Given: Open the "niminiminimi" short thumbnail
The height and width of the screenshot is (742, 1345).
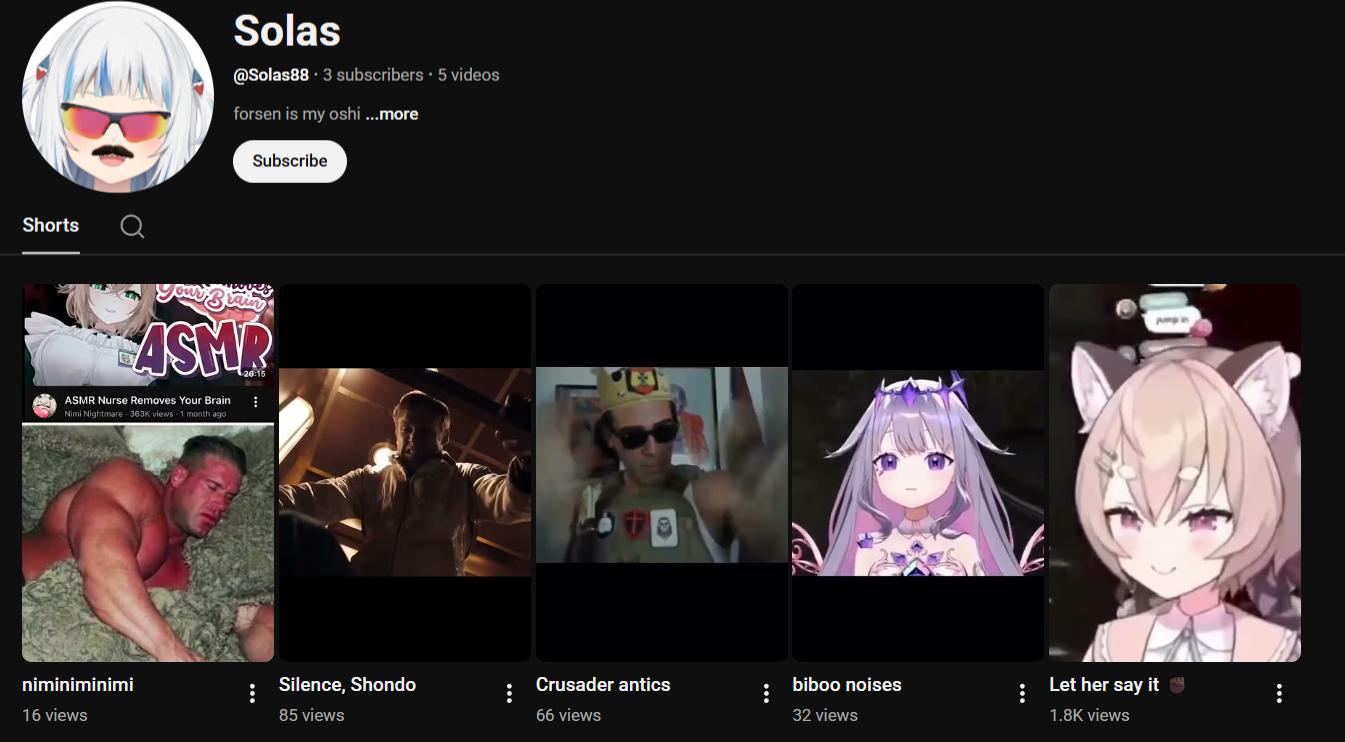Looking at the screenshot, I should tap(148, 473).
